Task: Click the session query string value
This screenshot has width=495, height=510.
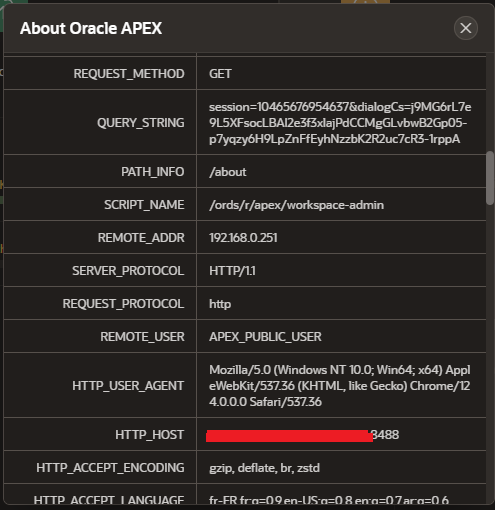Action: [x=340, y=123]
